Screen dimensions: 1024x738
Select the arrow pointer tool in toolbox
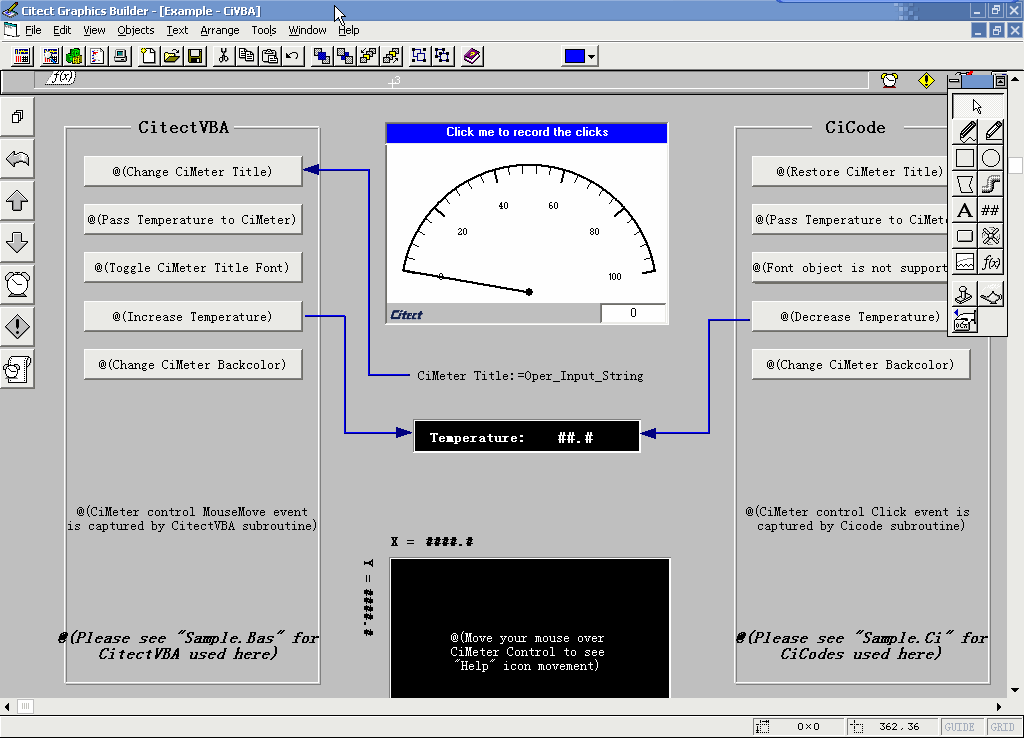977,106
